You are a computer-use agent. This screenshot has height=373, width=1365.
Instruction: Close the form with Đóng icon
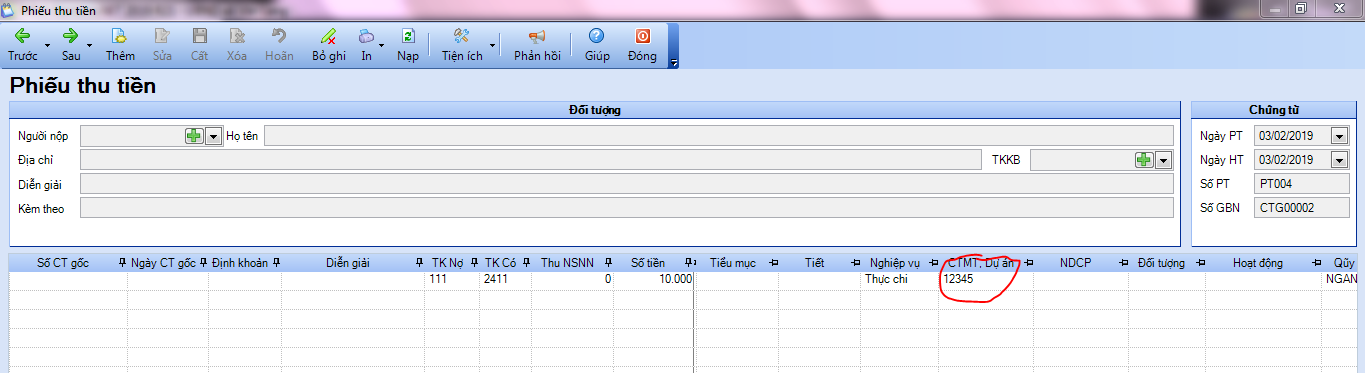[642, 36]
